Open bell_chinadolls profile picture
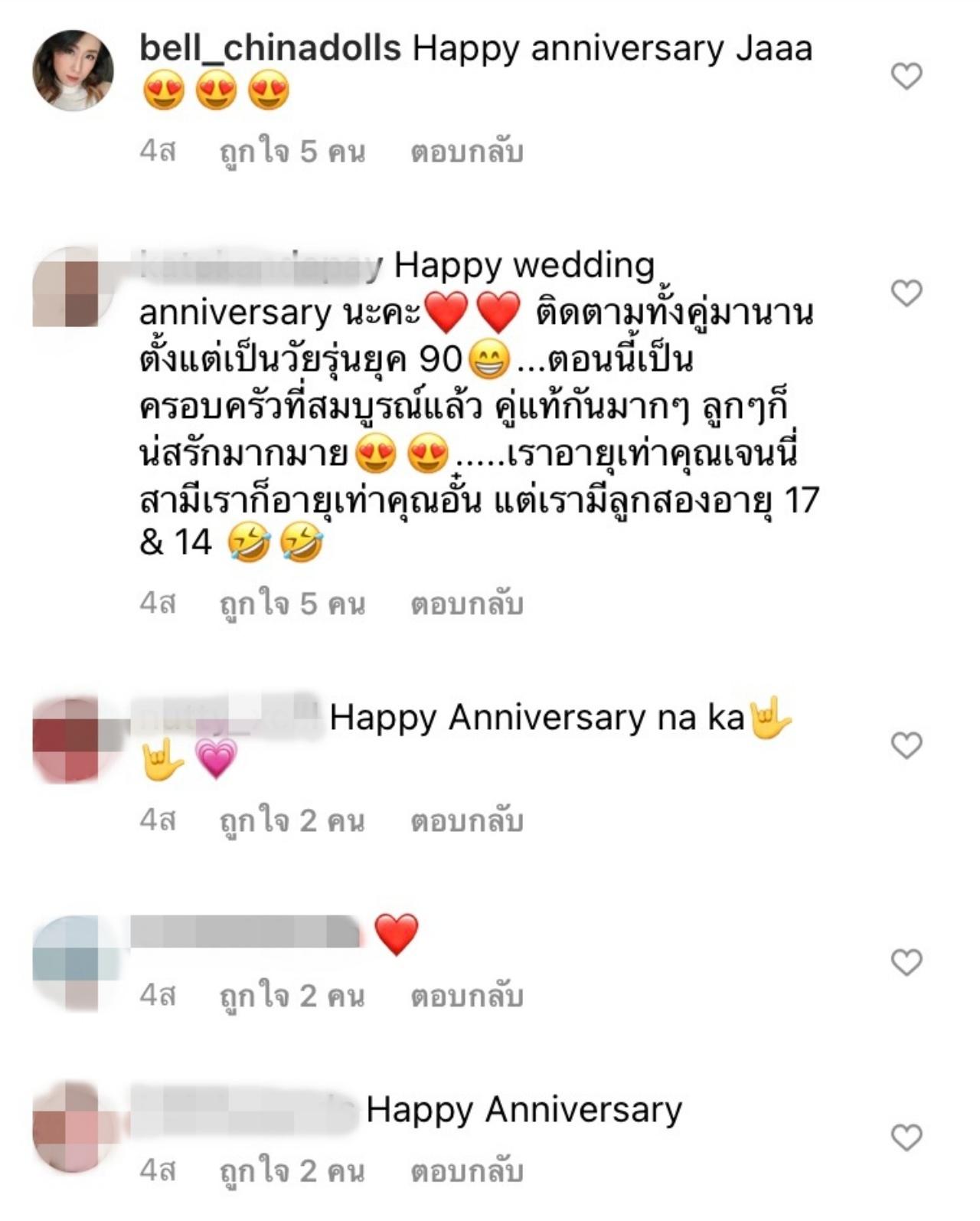 click(73, 70)
